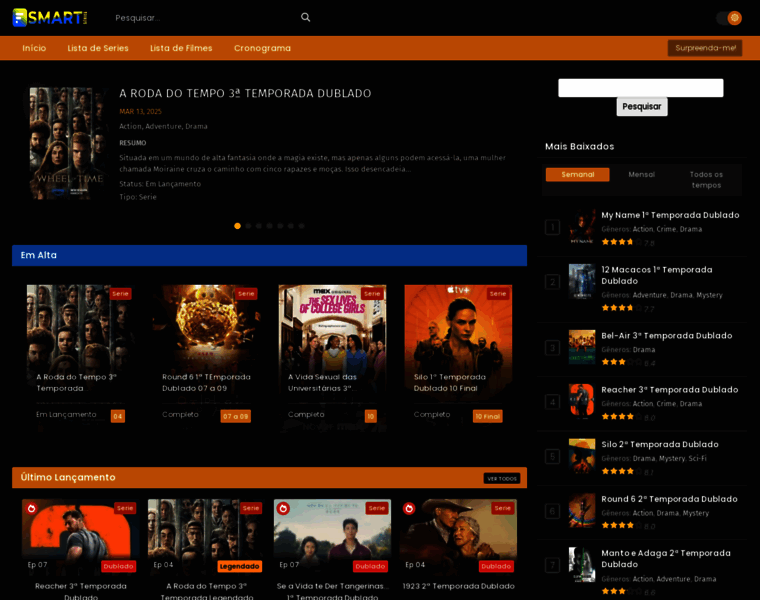The width and height of the screenshot is (760, 600).
Task: Click Round 6 2ª Temporada poster thumbnail
Action: (582, 510)
